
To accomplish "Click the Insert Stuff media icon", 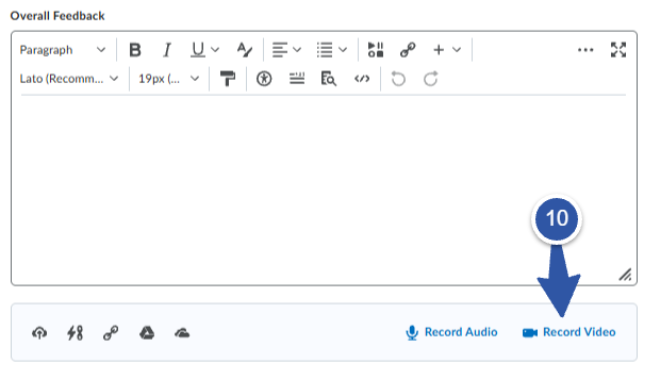I will point(376,50).
